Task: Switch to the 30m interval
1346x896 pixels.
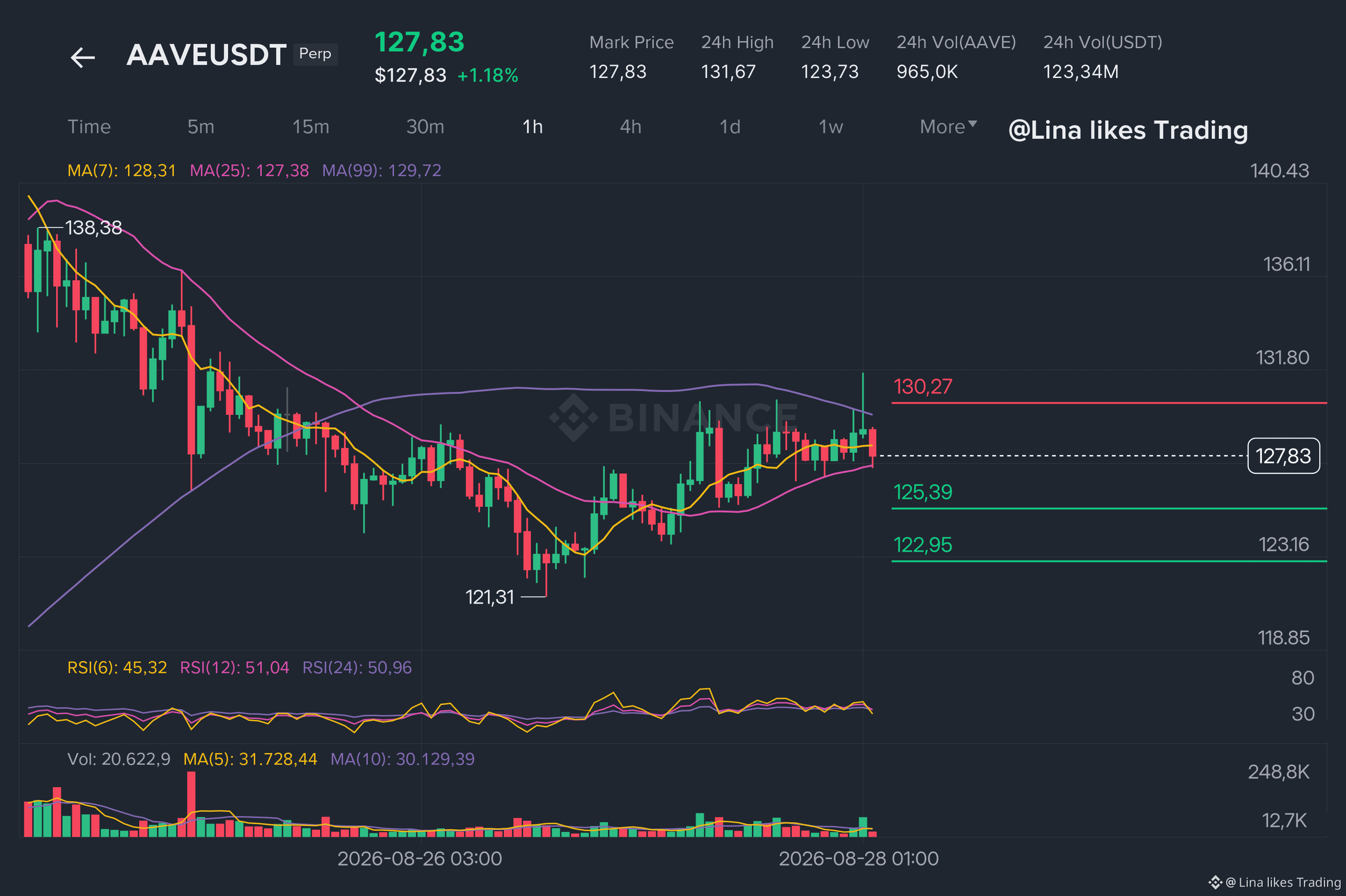Action: 425,126
